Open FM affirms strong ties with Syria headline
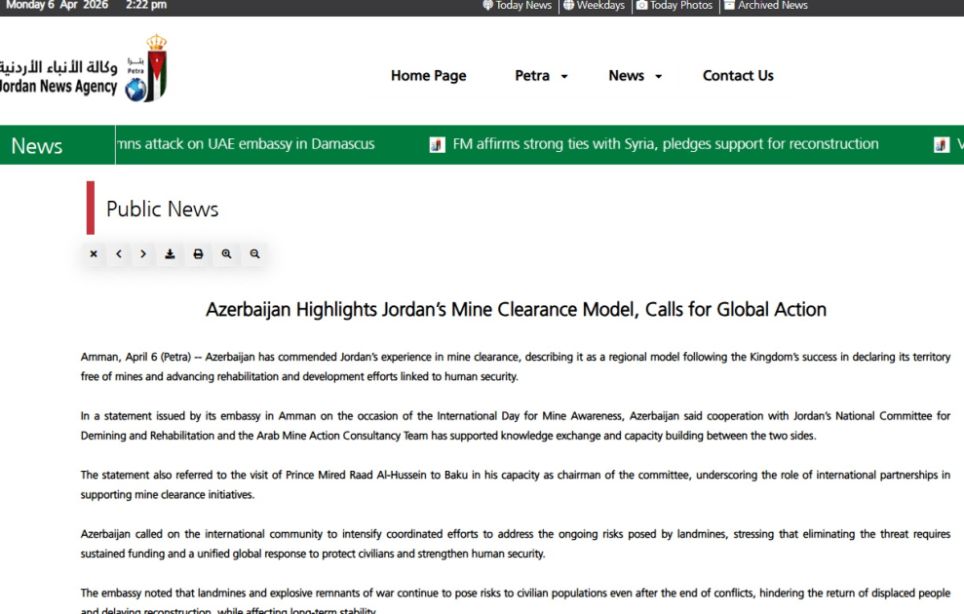The height and width of the screenshot is (614, 964). [x=665, y=144]
